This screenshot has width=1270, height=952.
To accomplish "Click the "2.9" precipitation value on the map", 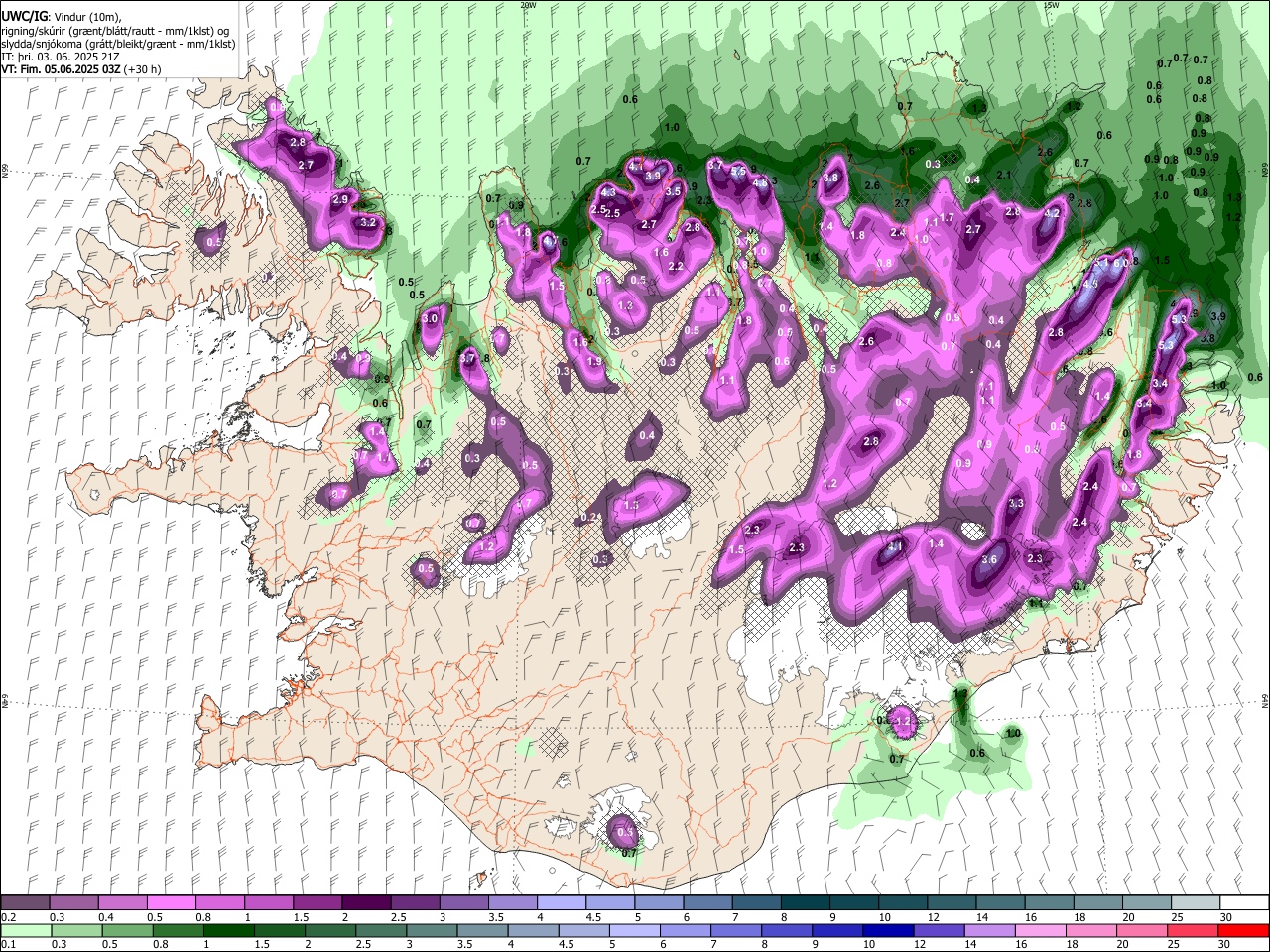I will [x=340, y=200].
